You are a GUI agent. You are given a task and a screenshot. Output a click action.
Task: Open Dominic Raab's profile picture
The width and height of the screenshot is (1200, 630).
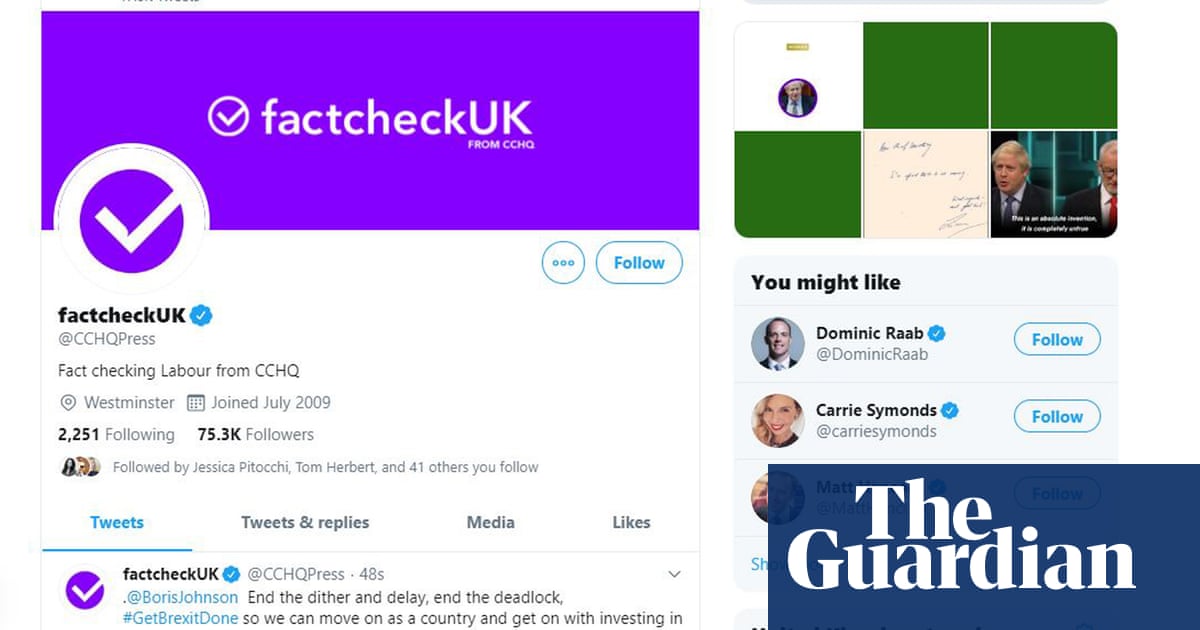point(778,344)
